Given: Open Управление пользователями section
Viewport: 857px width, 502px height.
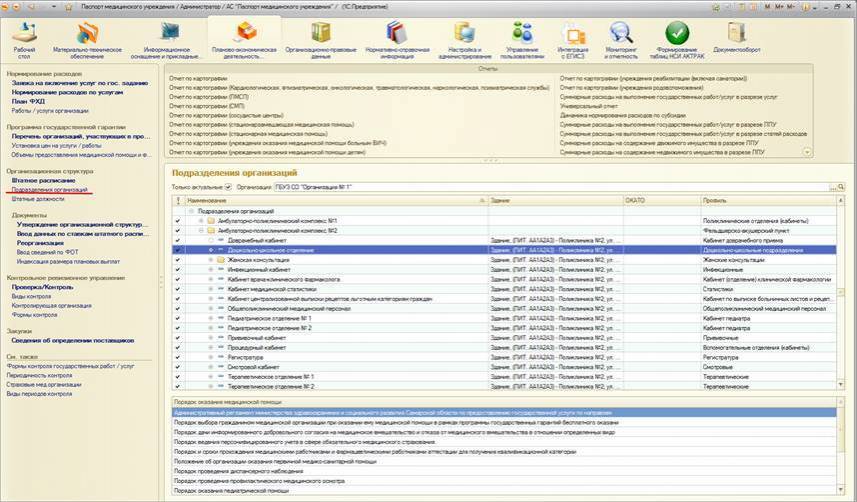Looking at the screenshot, I should pos(523,35).
